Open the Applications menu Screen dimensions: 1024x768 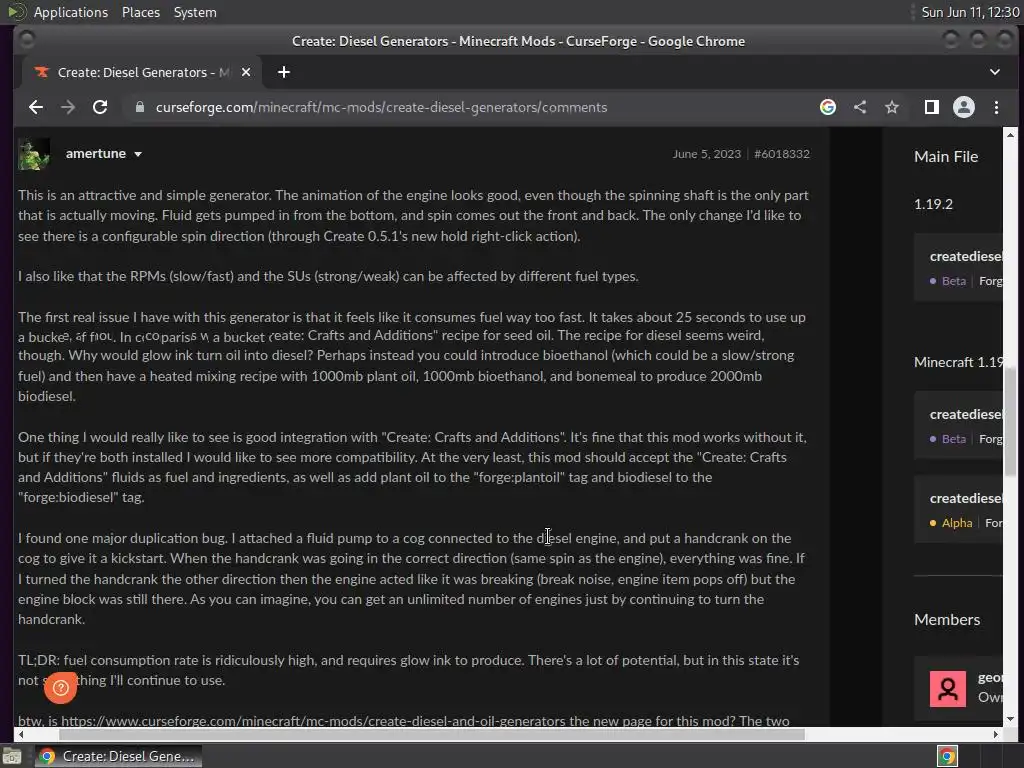[x=71, y=12]
